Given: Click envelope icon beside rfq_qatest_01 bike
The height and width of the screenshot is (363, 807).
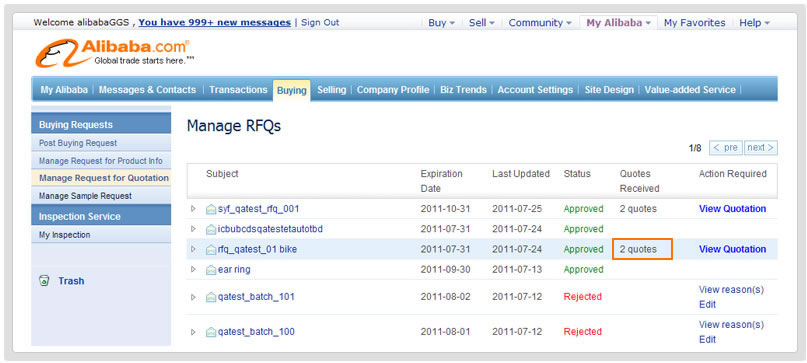Looking at the screenshot, I should (211, 249).
